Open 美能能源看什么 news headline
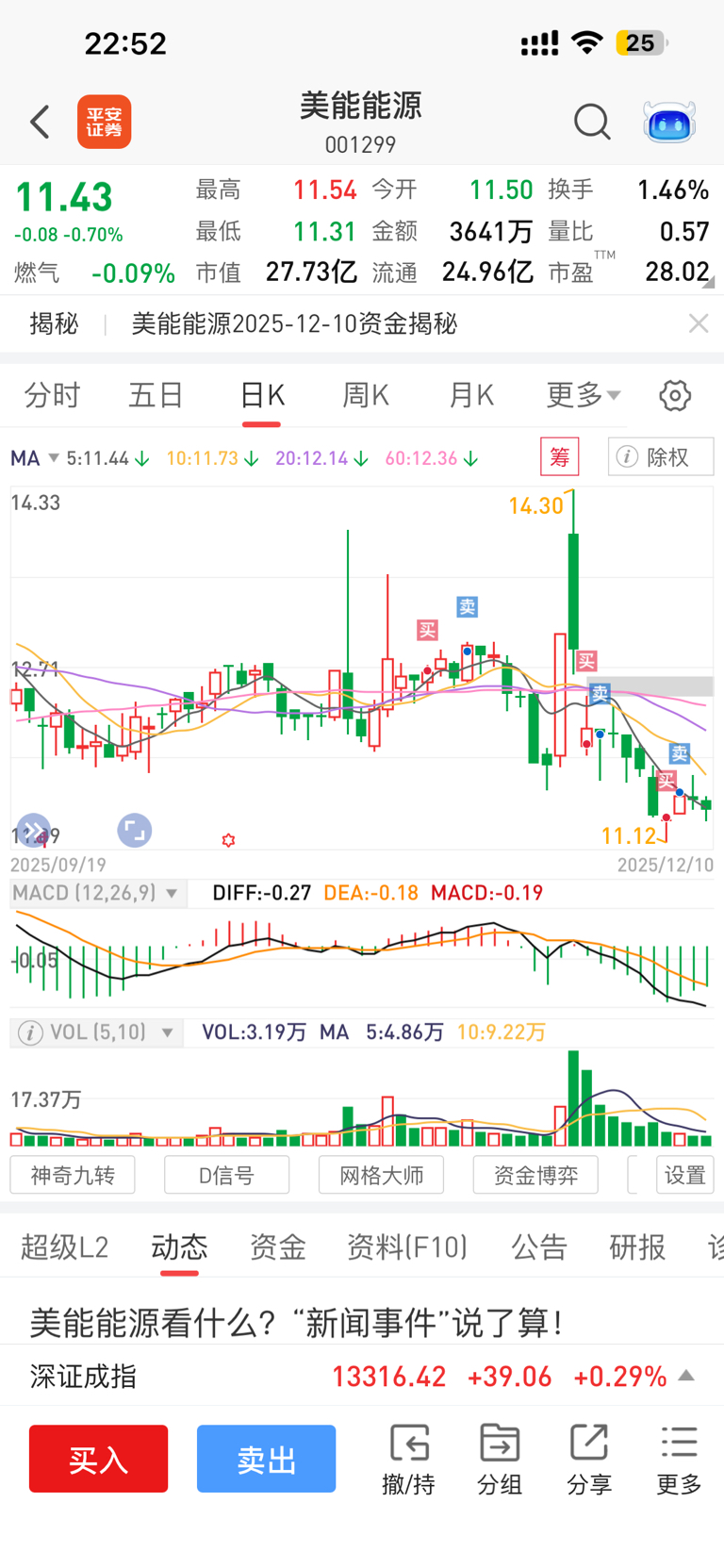 (x=297, y=1323)
